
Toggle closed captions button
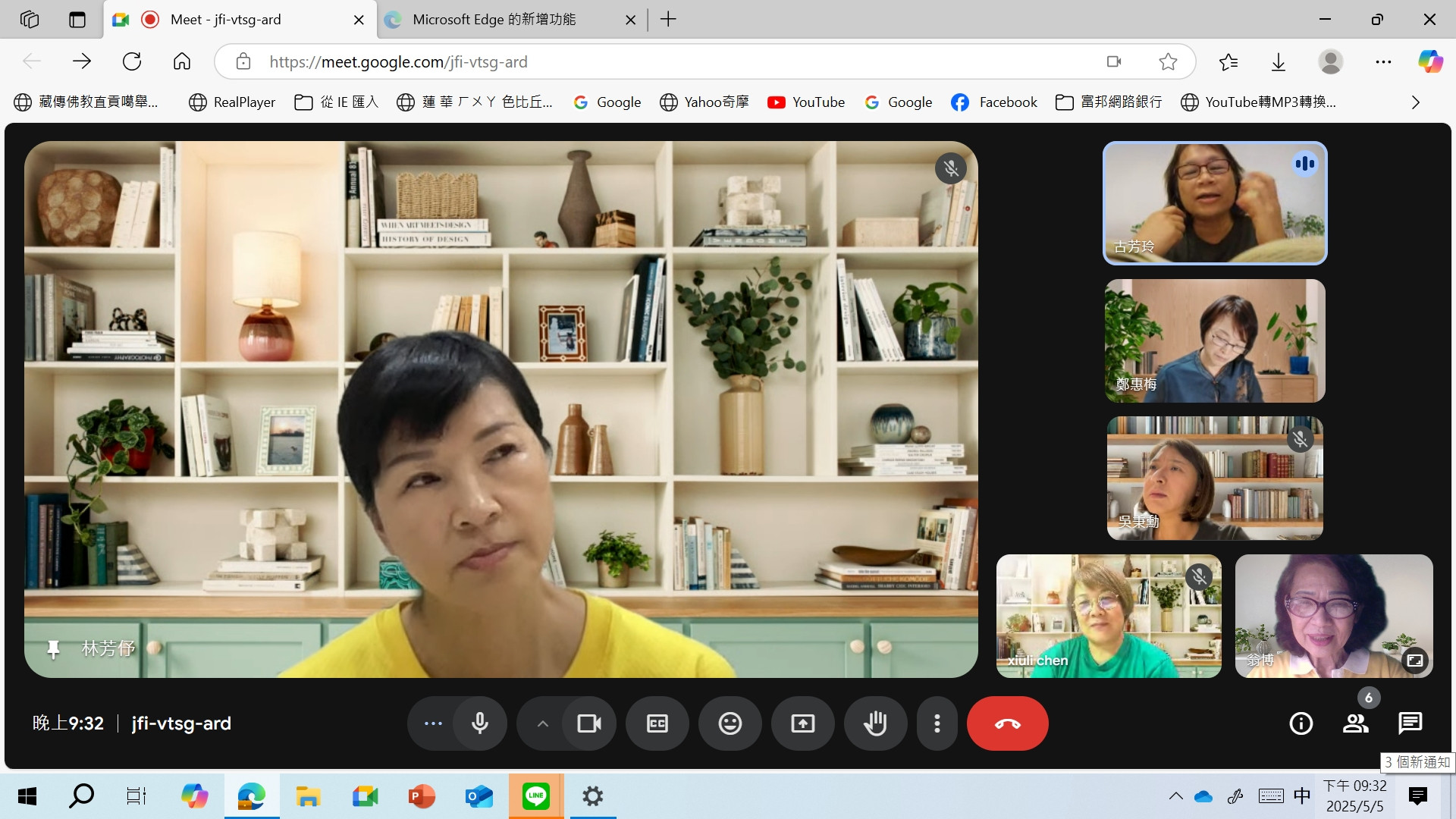click(657, 723)
